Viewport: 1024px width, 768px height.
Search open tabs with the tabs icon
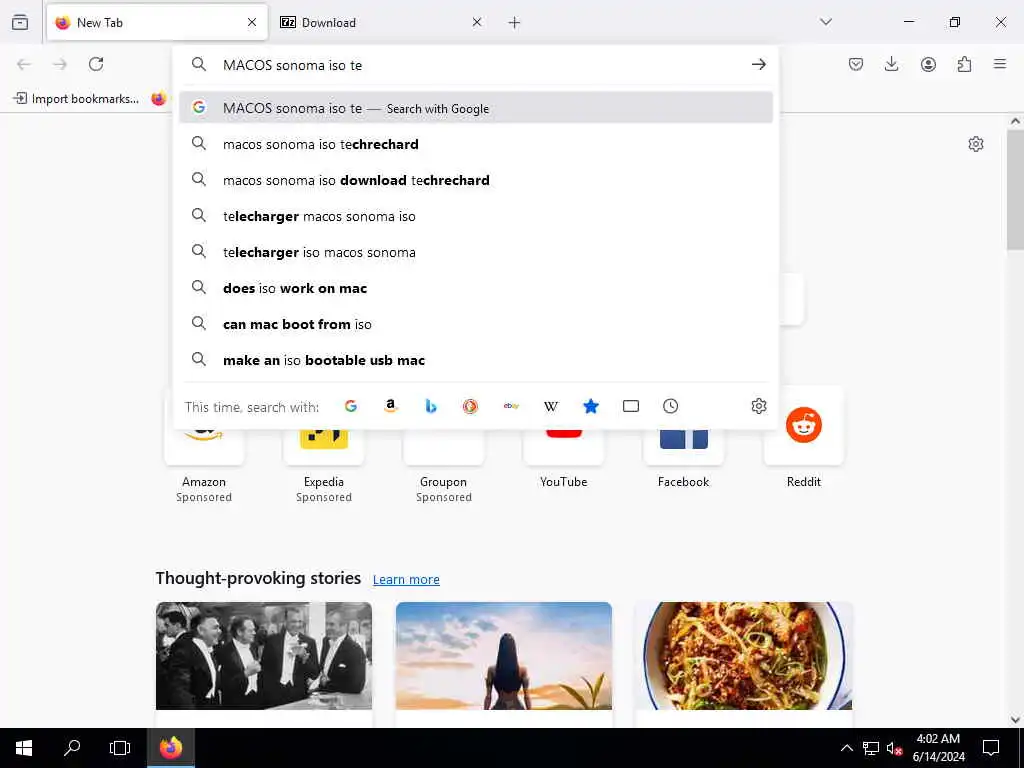coord(631,406)
